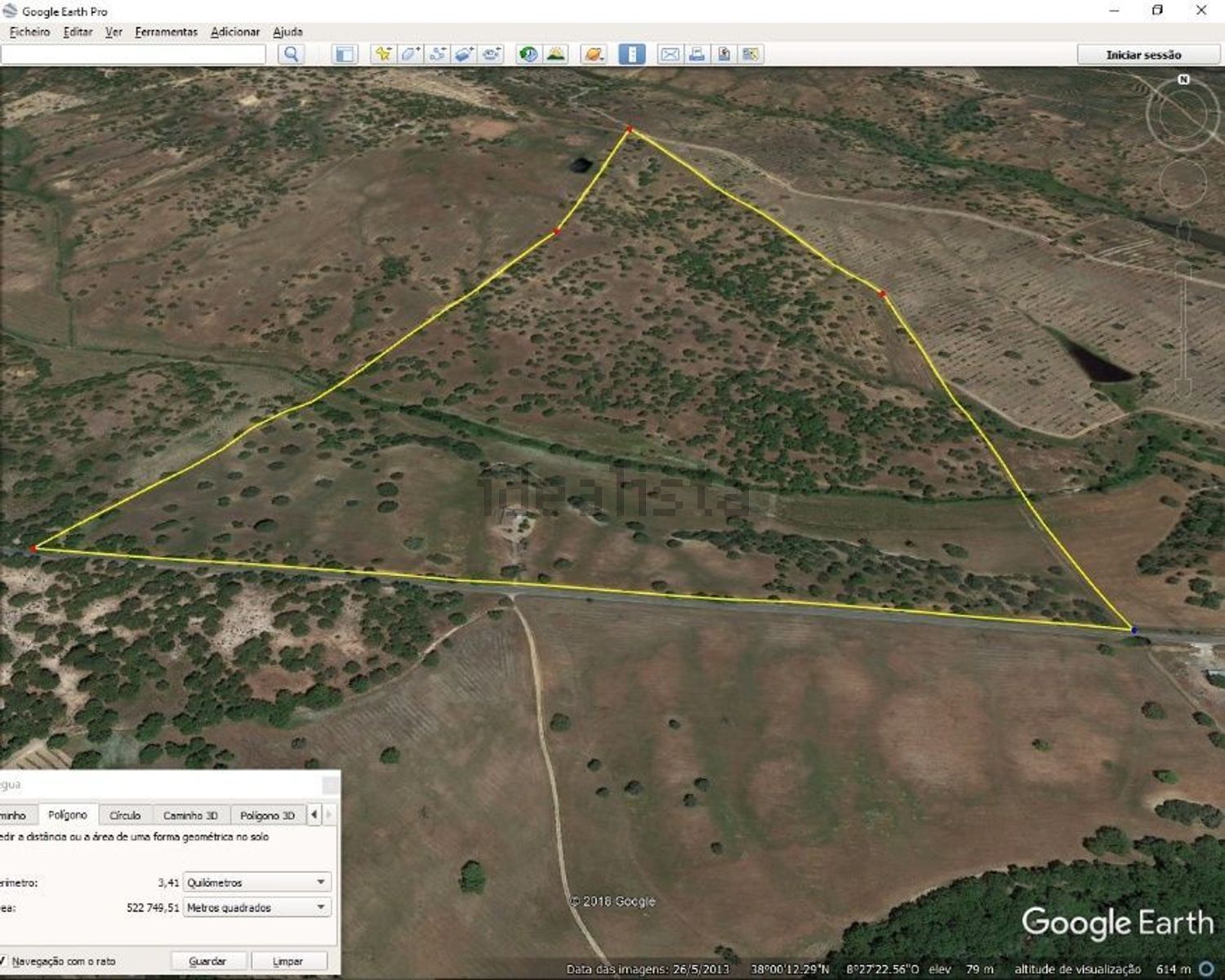The image size is (1225, 980).
Task: Click the print icon in the toolbar
Action: pos(697,55)
